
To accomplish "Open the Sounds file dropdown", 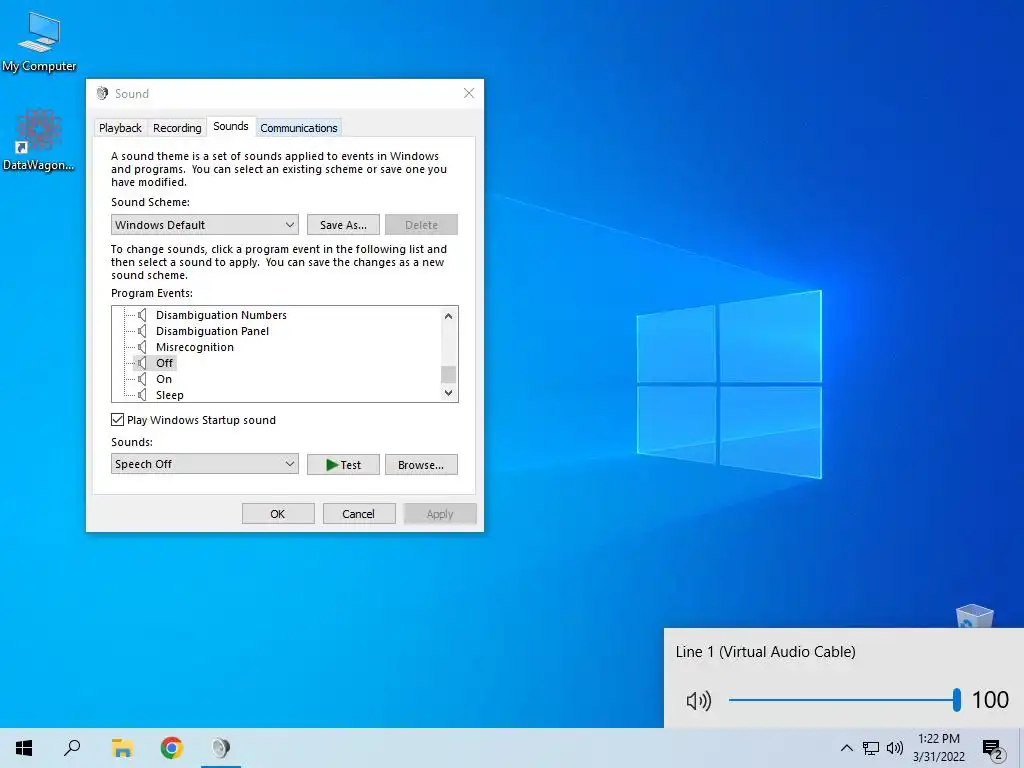I will 204,464.
